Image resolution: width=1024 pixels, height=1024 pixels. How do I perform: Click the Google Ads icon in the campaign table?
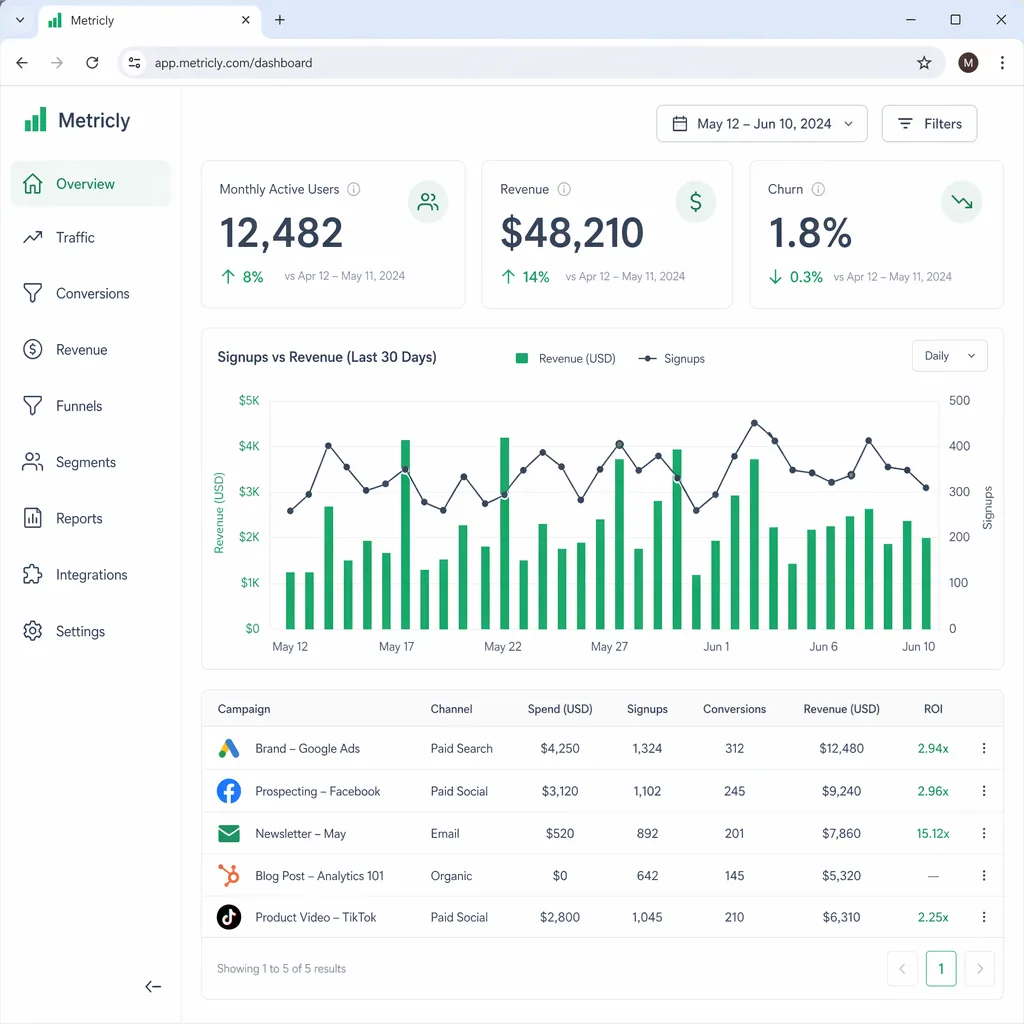(229, 748)
